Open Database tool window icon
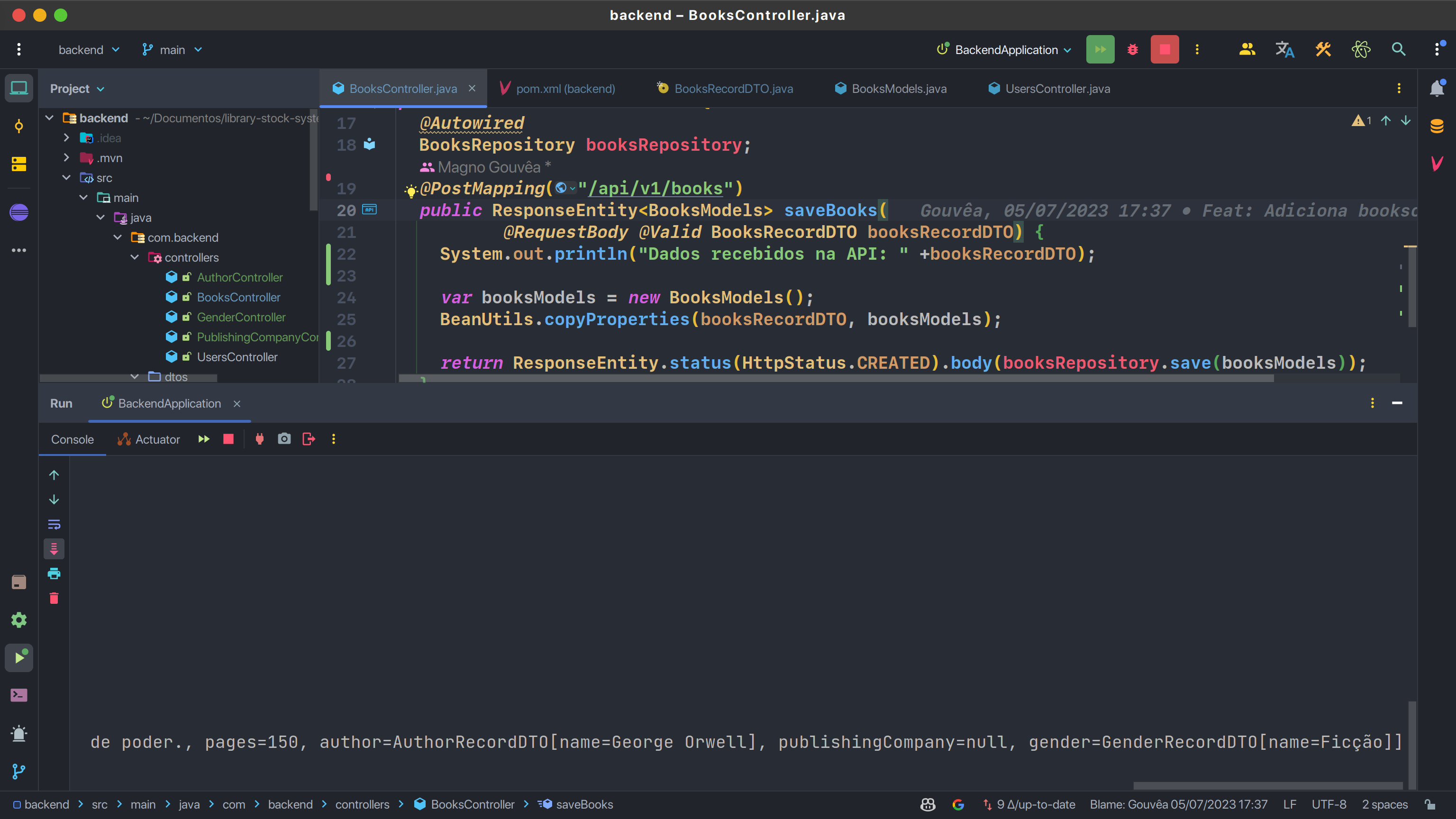Image resolution: width=1456 pixels, height=819 pixels. (x=1436, y=126)
